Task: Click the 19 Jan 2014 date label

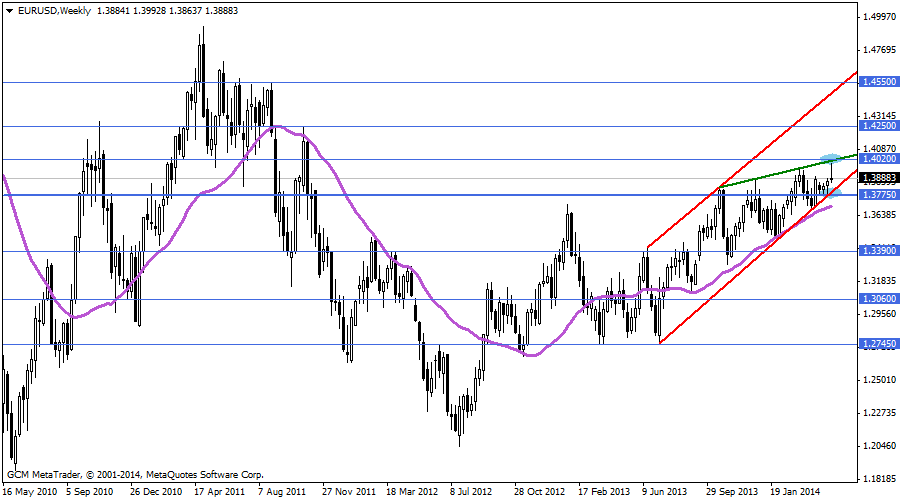Action: [x=796, y=492]
